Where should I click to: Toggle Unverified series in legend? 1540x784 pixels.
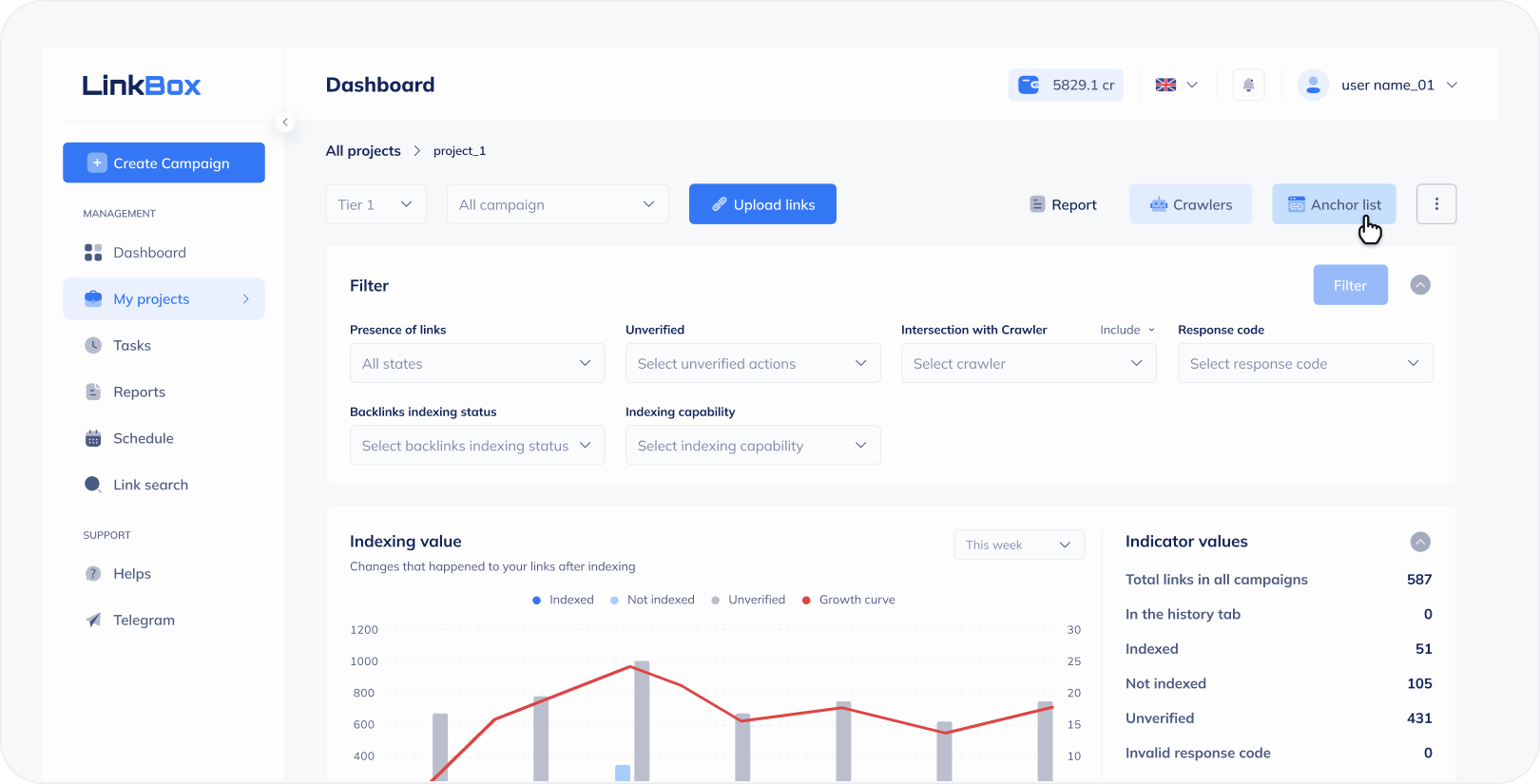tap(748, 600)
